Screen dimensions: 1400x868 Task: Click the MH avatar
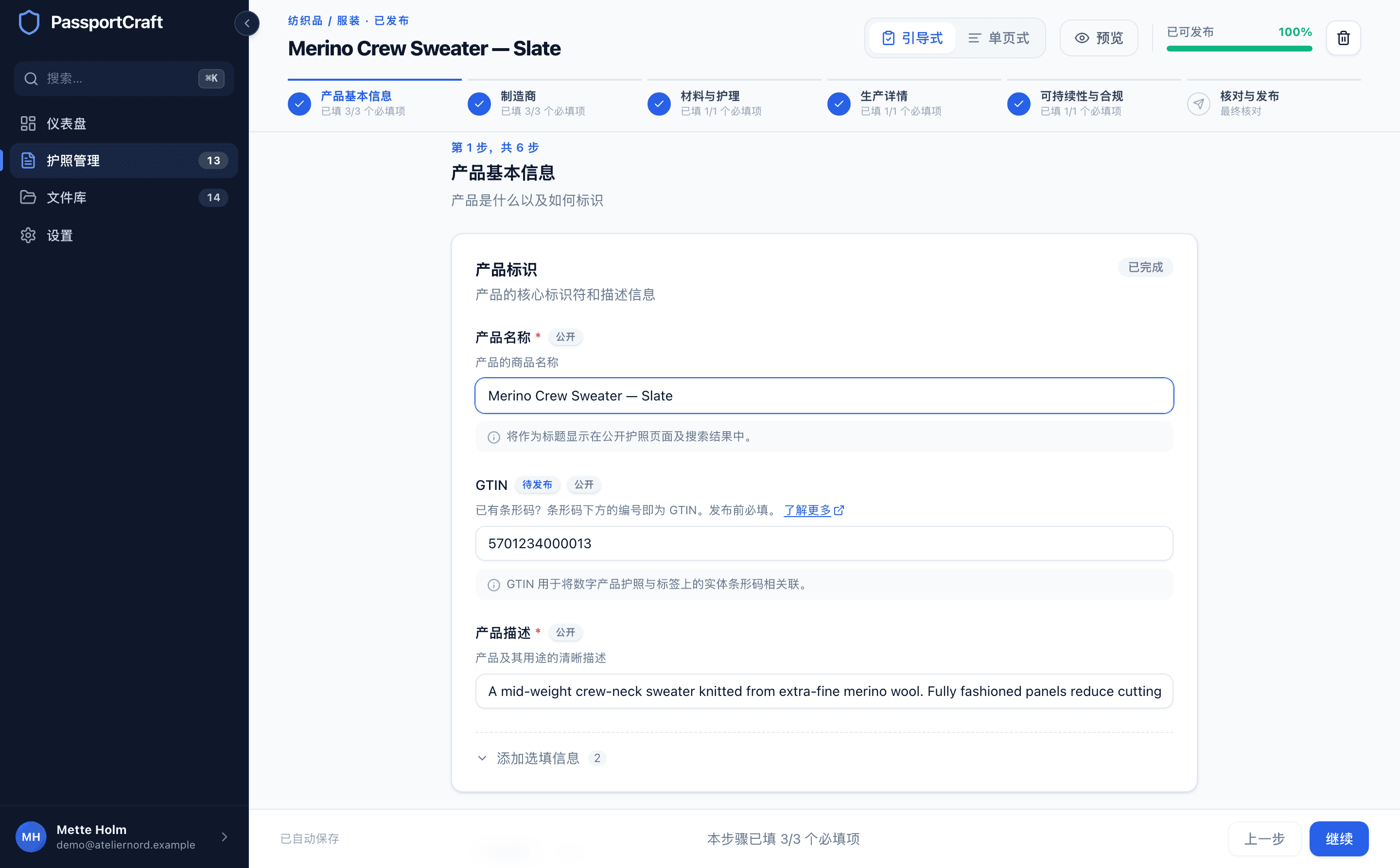click(31, 837)
